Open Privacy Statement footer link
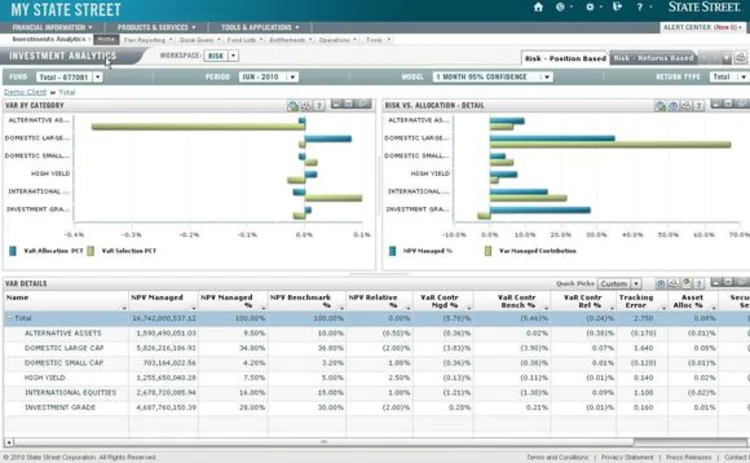Screen dimensions: 750x463 627,457
